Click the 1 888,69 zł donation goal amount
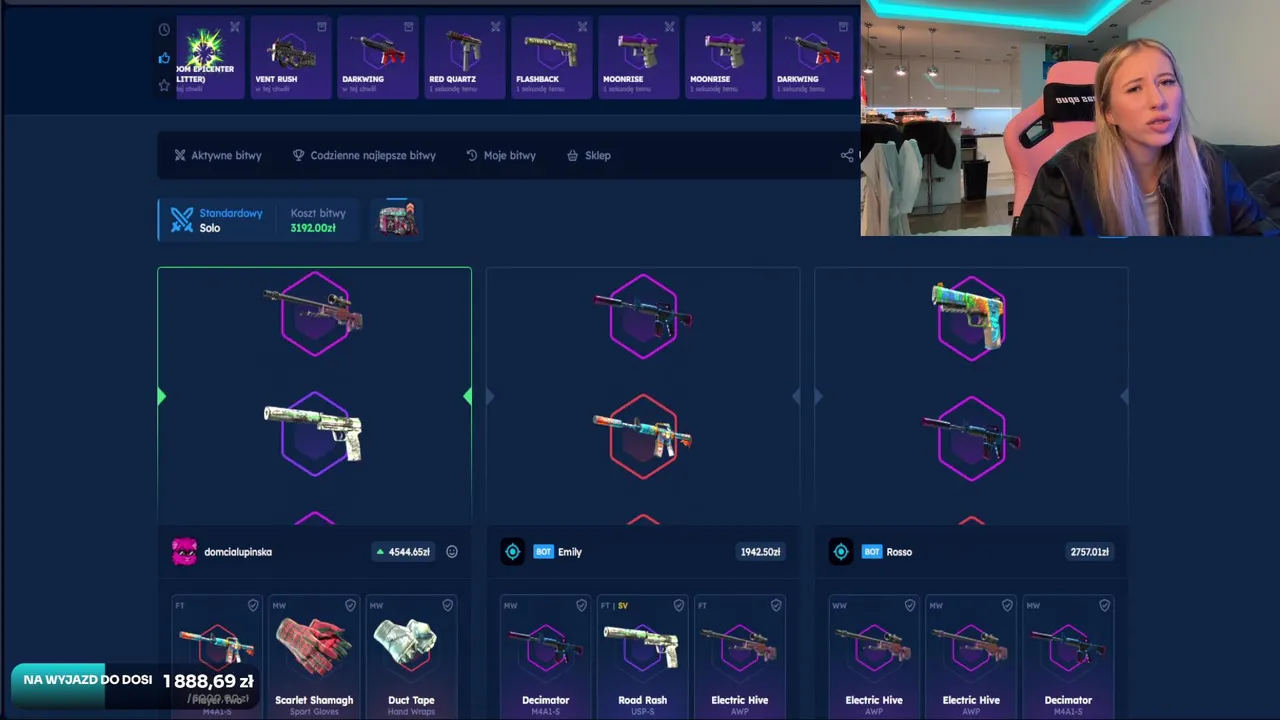This screenshot has height=720, width=1280. pos(208,681)
